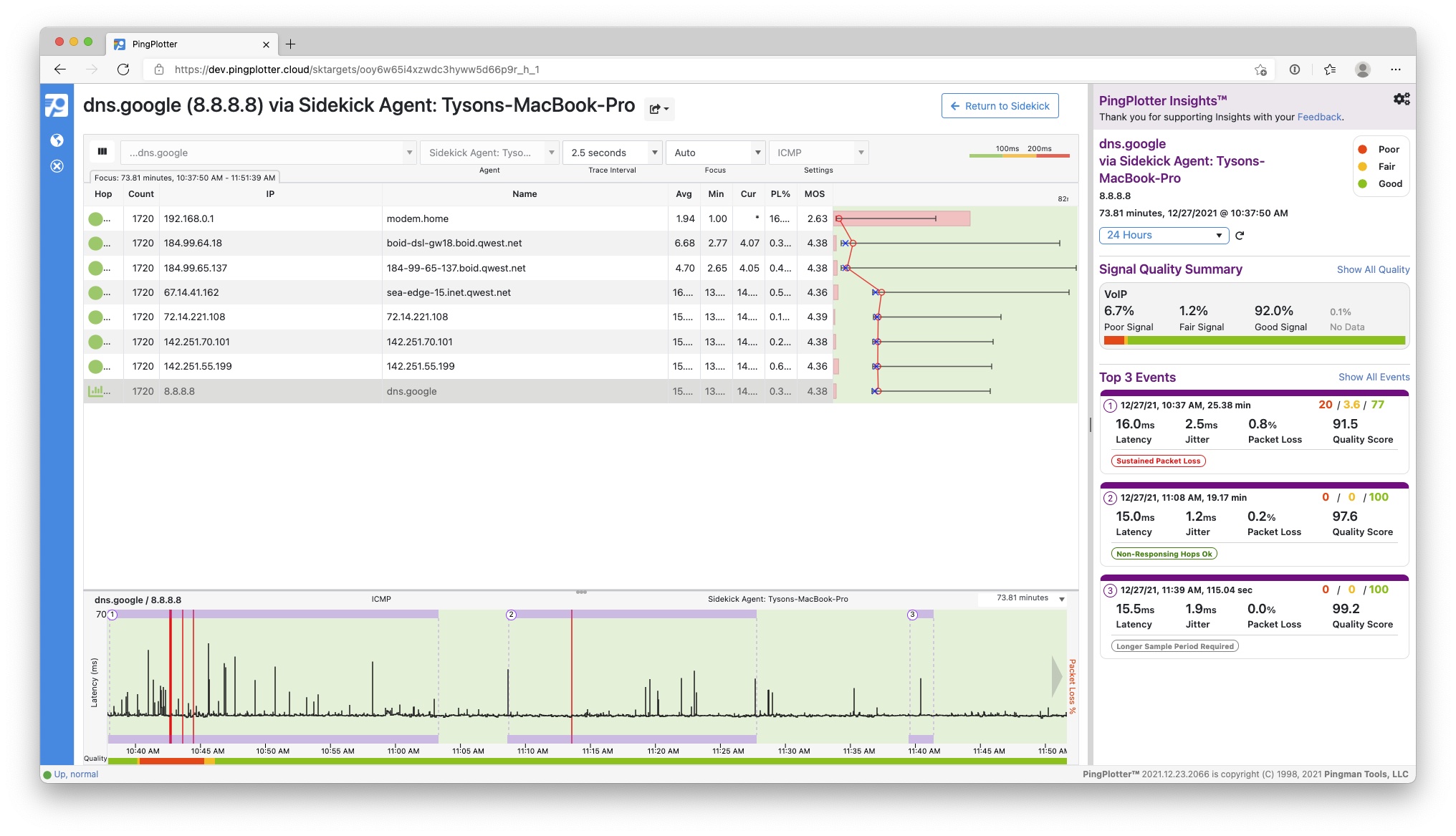This screenshot has width=1456, height=836.
Task: Open the Auto focus dropdown
Action: coord(715,153)
